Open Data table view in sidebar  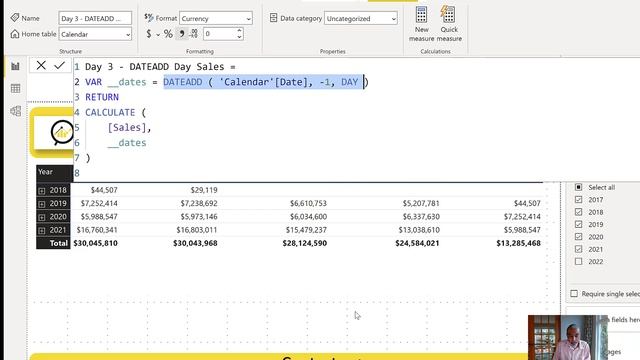pyautogui.click(x=16, y=88)
